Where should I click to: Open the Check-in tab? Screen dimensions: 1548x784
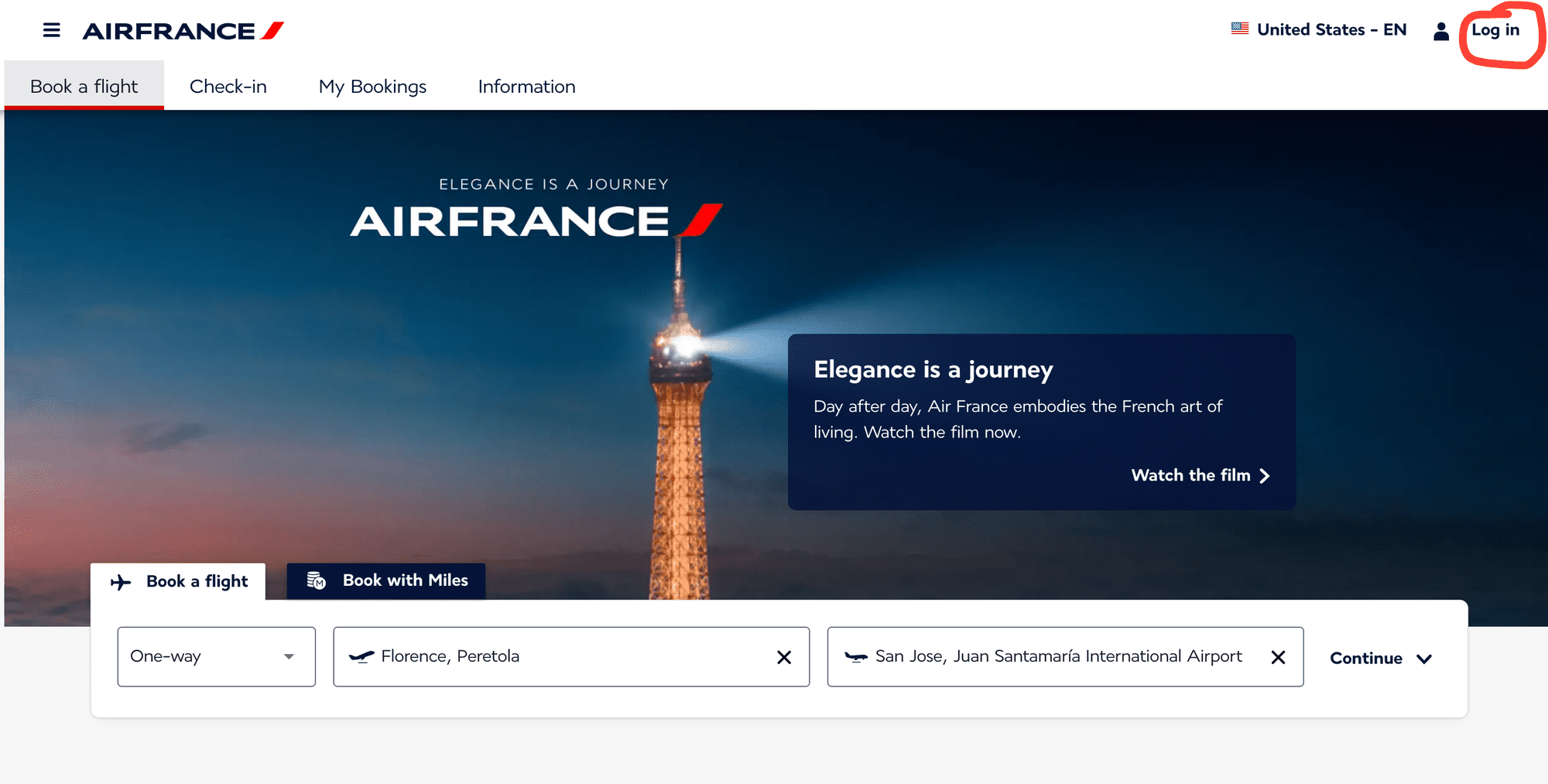click(228, 86)
